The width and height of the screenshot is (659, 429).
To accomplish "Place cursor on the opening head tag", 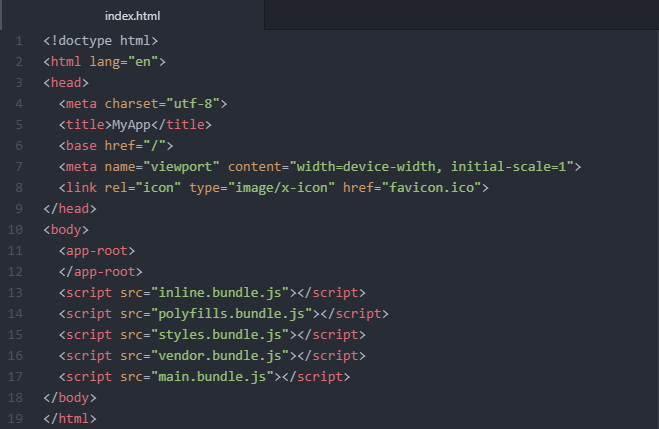I will 66,83.
